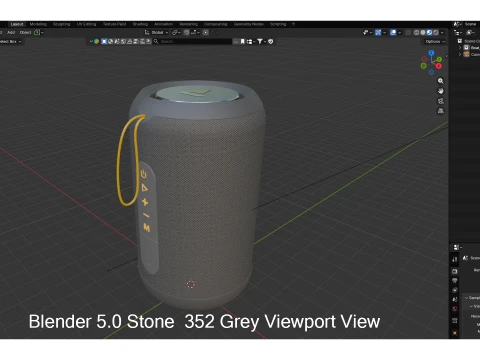Select the Layout workspace tab
Screen dimensions: 480x360
(x=17, y=24)
